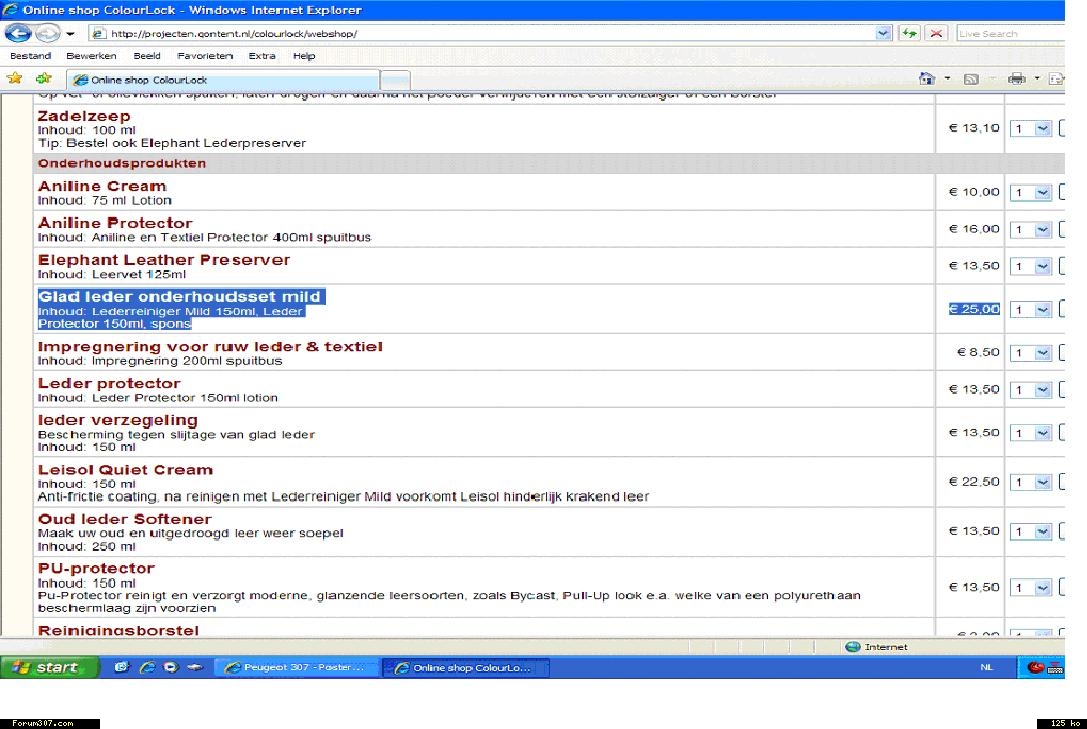
Task: Switch to Online shop ColourLock taskbar button
Action: point(465,667)
